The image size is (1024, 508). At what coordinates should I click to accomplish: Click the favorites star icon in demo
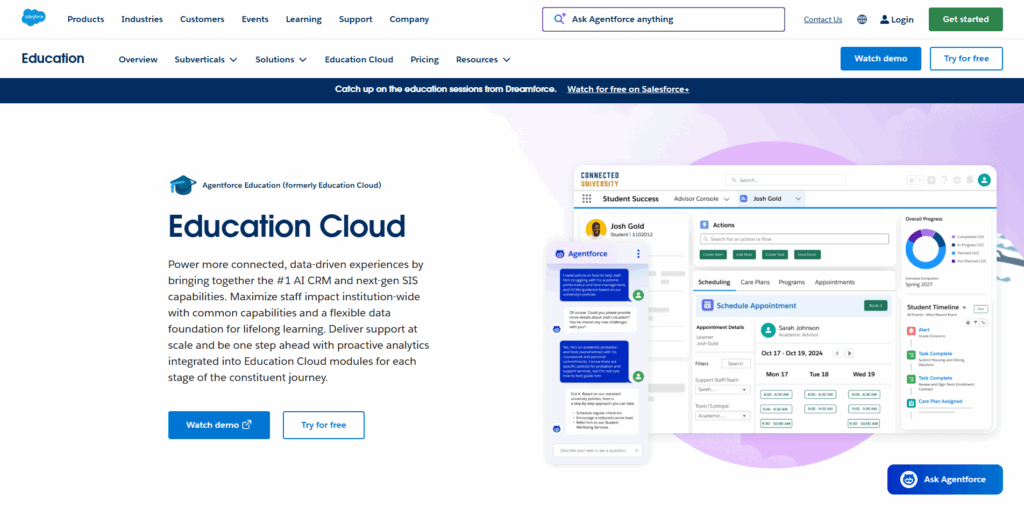coord(912,180)
